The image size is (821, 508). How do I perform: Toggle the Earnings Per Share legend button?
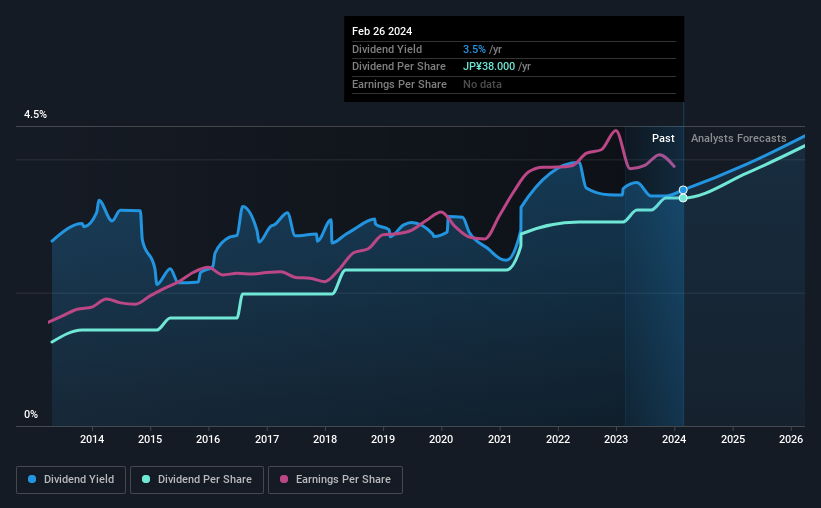pos(335,480)
